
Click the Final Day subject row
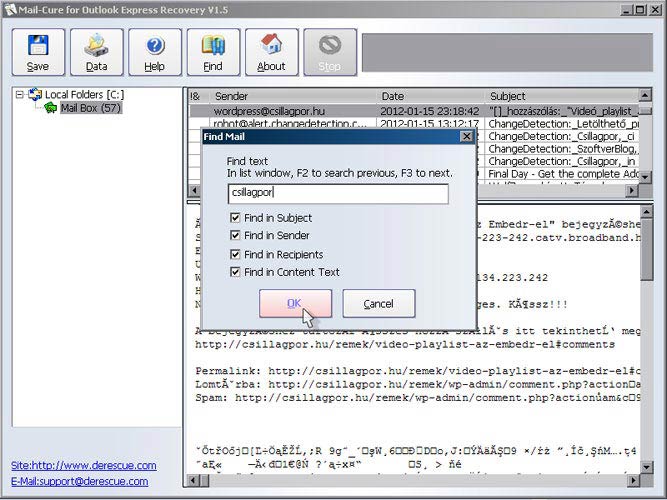pos(563,174)
